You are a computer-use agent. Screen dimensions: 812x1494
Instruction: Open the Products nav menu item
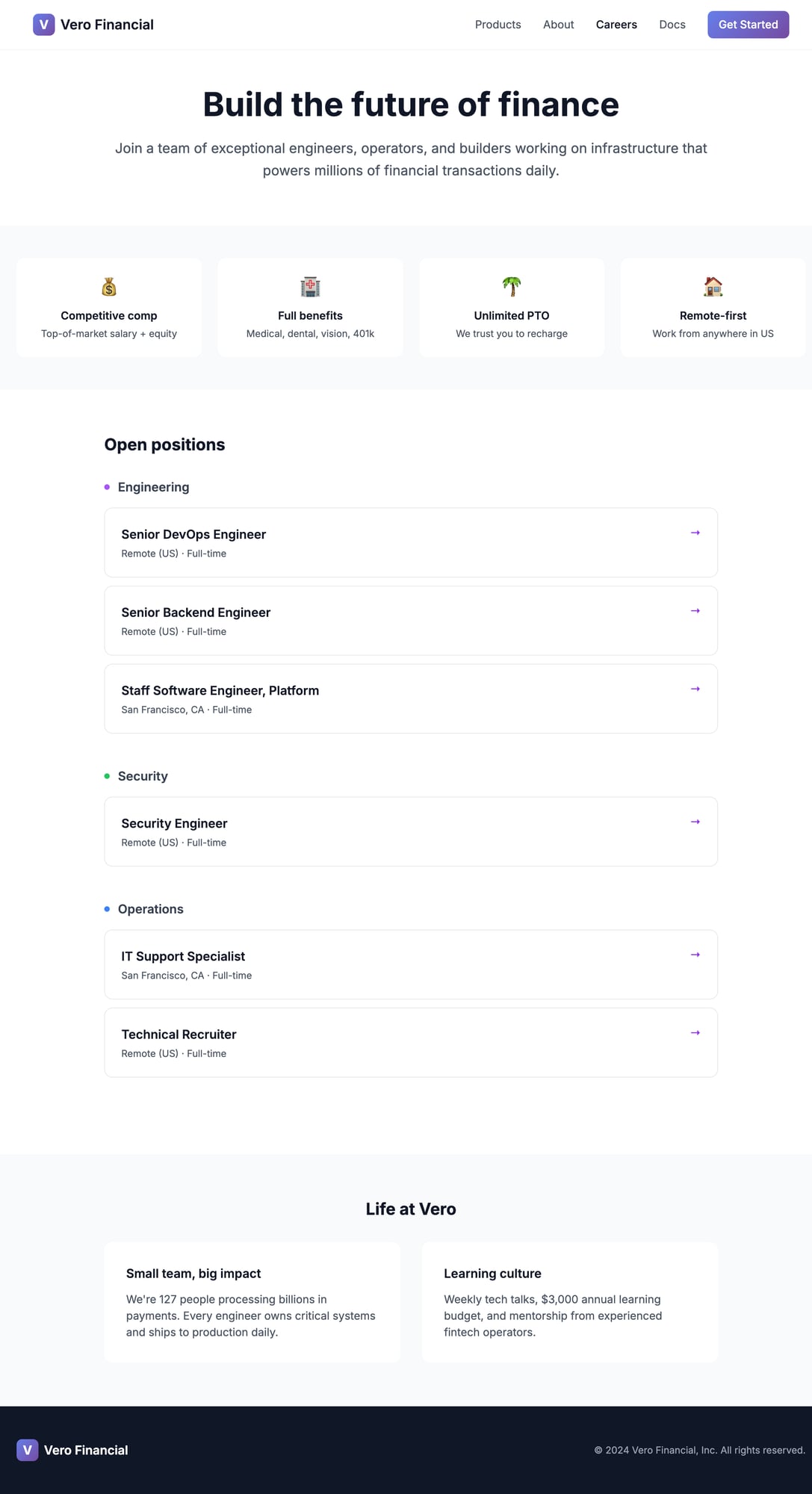[498, 25]
